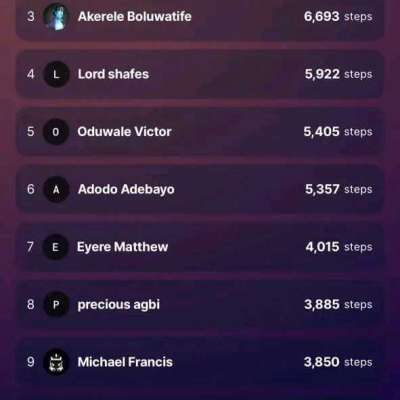Tap the A avatar for Adodo Adebayo

click(56, 189)
